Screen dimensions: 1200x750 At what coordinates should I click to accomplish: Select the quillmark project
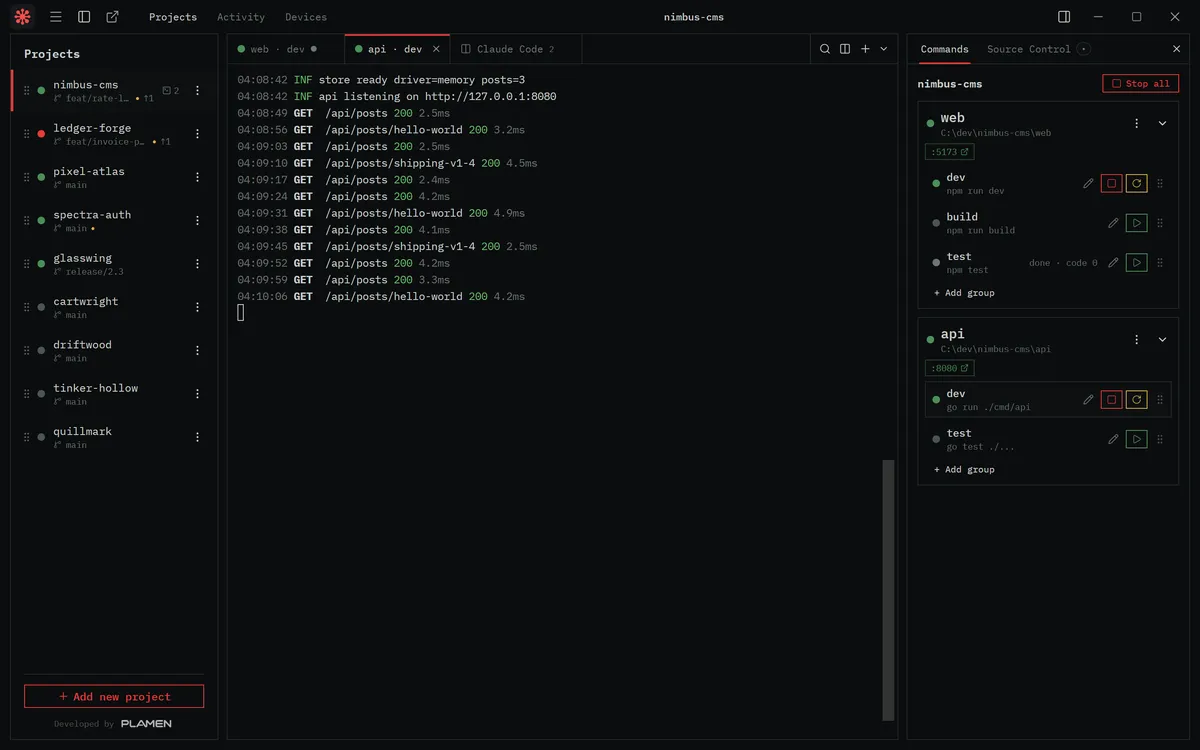click(x=114, y=437)
